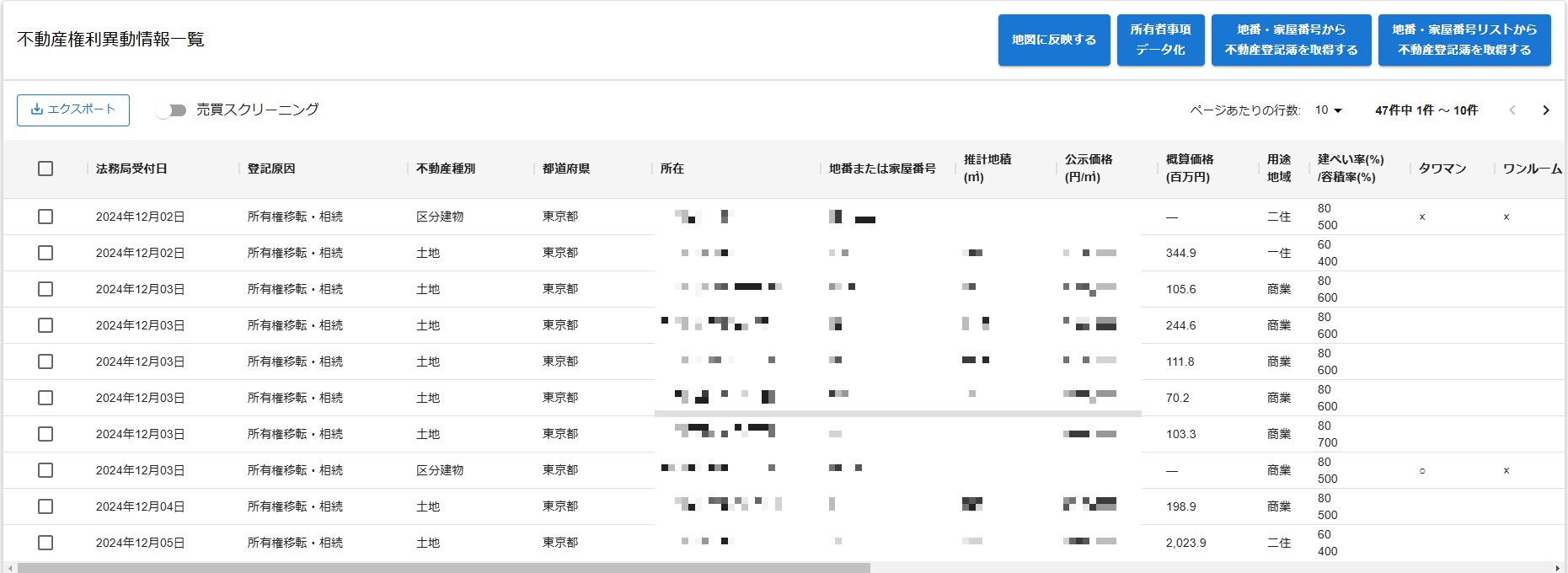Click the horizontal scrollbar thumb
This screenshot has width=1568, height=573.
[x=444, y=568]
